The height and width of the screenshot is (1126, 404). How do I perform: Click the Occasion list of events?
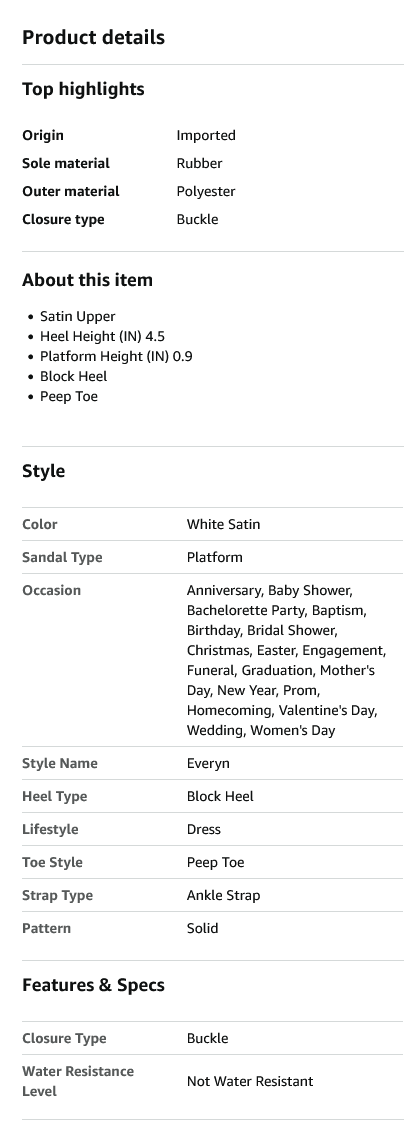click(x=286, y=660)
